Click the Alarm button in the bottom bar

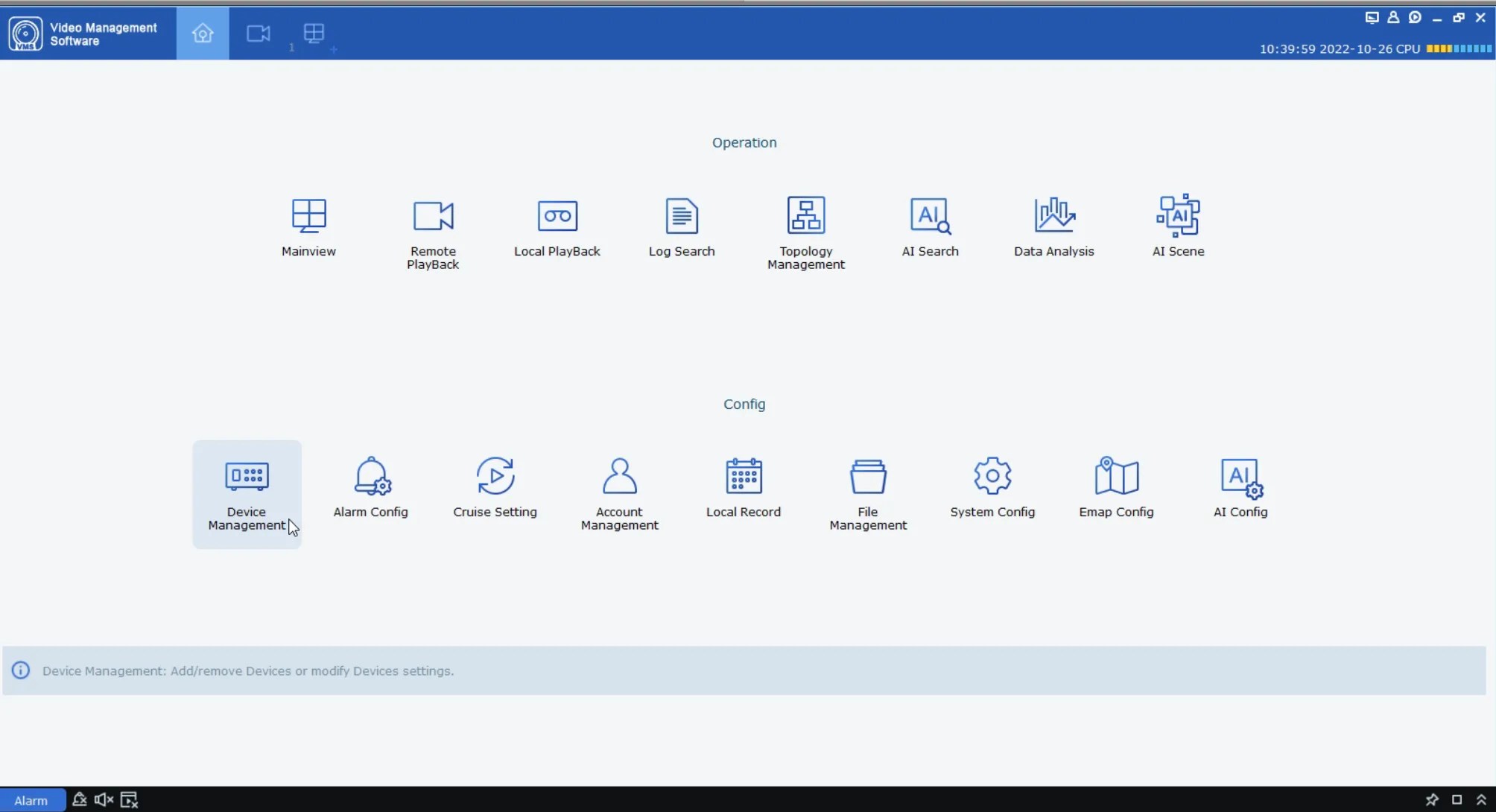[x=31, y=800]
